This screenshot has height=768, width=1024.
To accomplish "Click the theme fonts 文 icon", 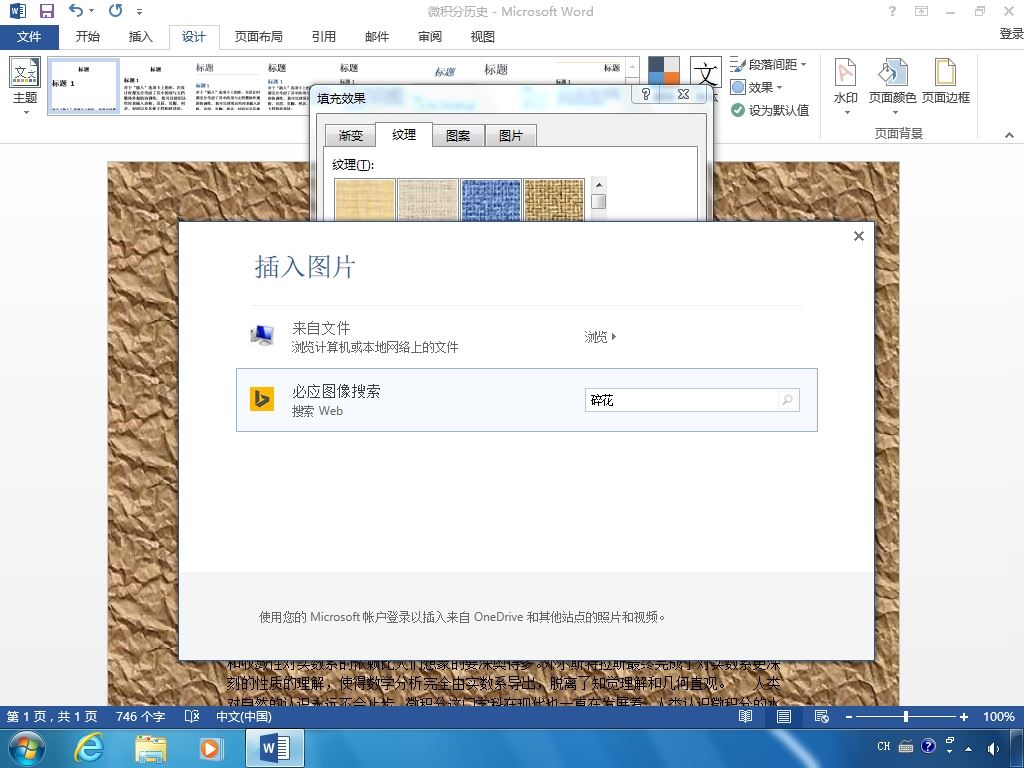I will 705,72.
